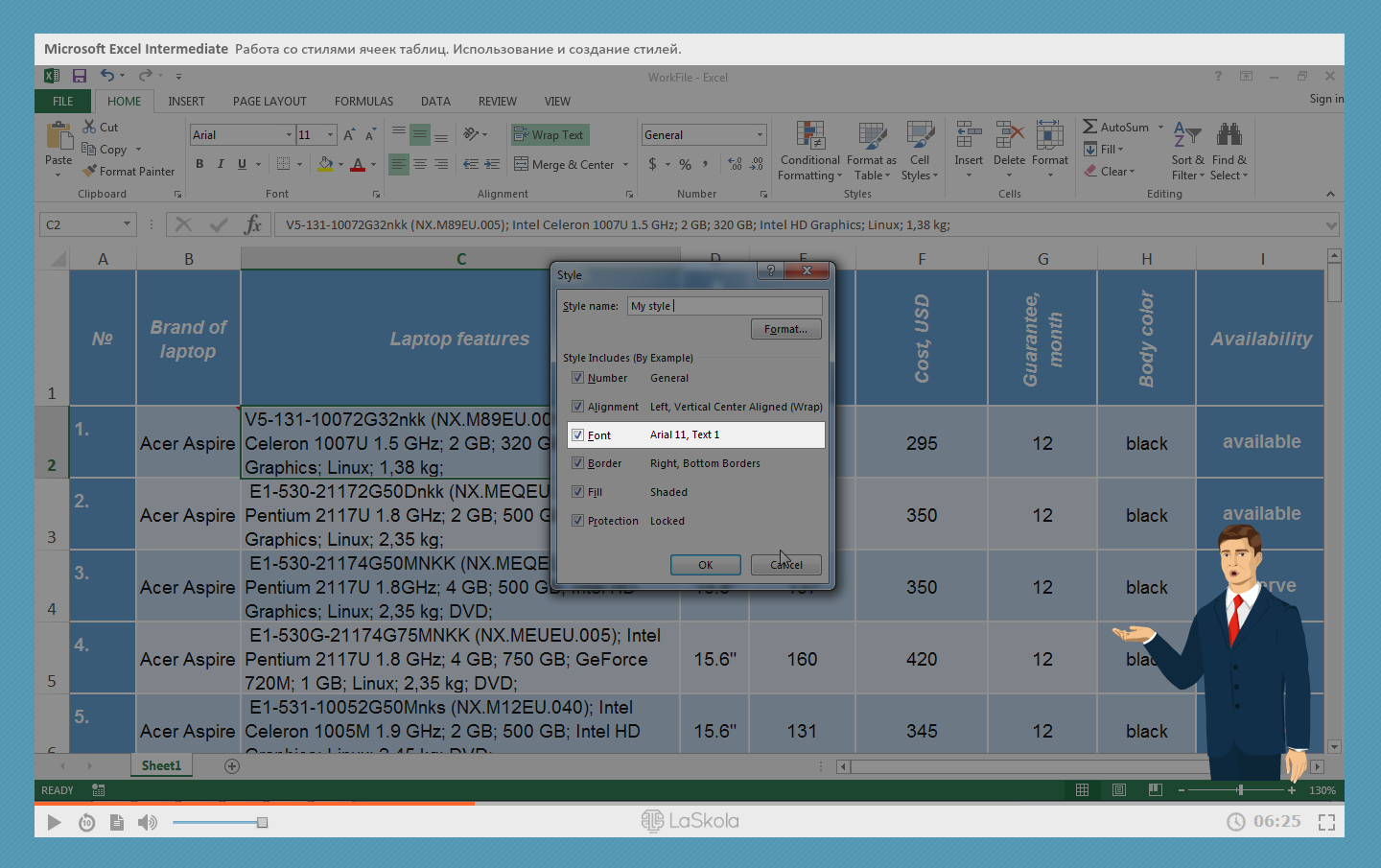1381x868 pixels.
Task: Expand the Name Box dropdown for C2
Action: [x=127, y=224]
